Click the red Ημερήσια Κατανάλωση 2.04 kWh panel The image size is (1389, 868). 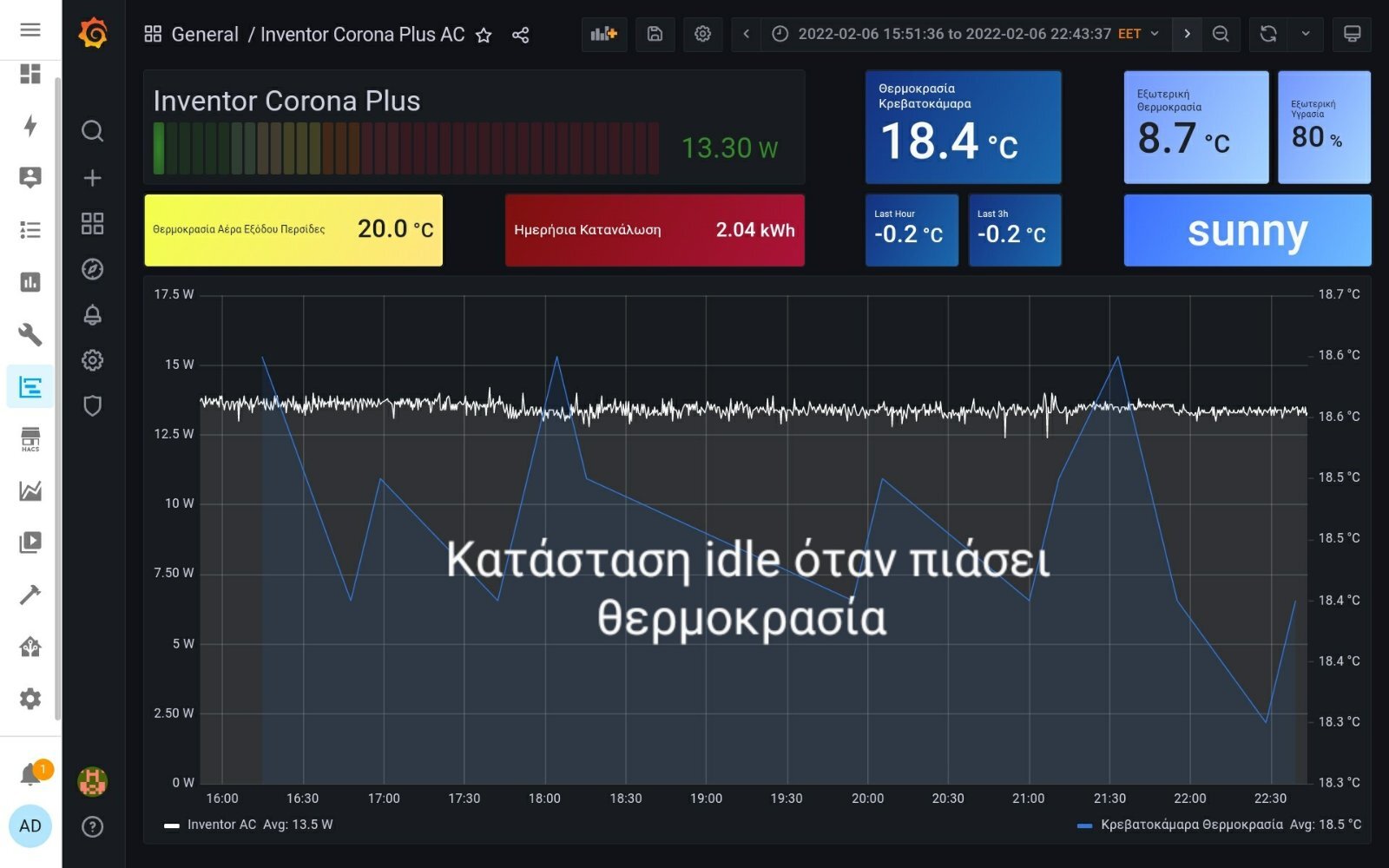click(655, 230)
